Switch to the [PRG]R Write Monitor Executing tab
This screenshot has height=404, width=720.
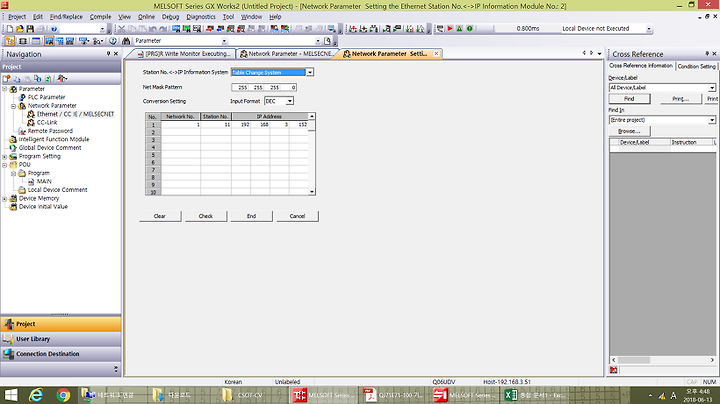coord(184,54)
